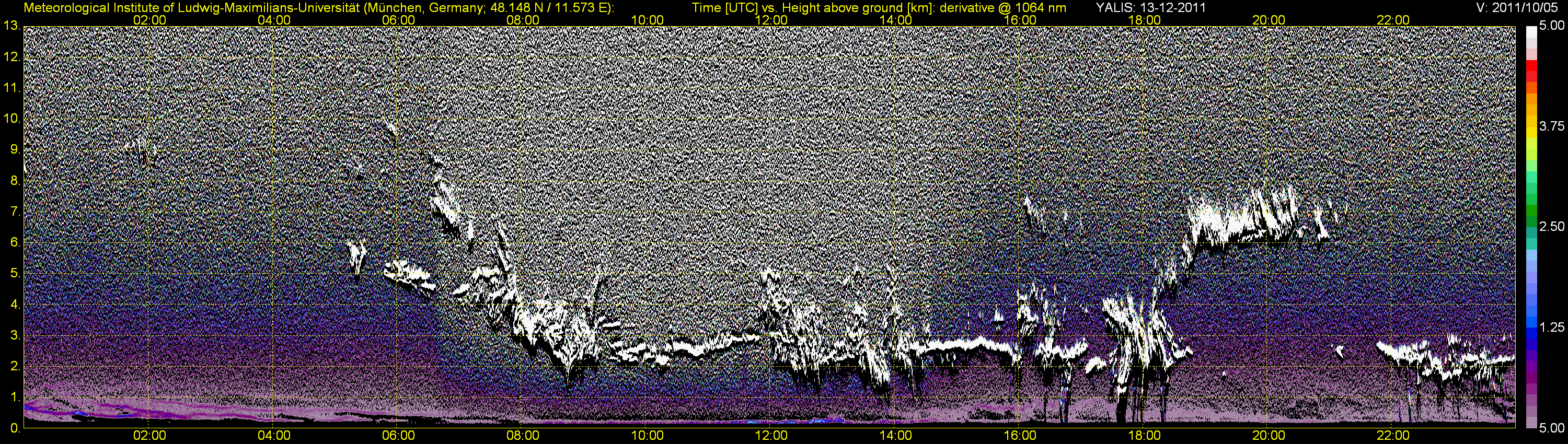Click the 16:00 label on the bottom time axis

tap(1020, 436)
